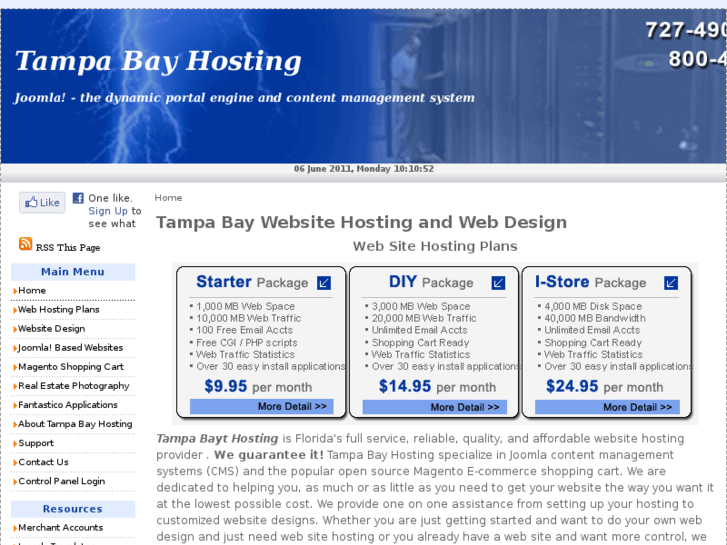Click the arrow icon on Starter Package
This screenshot has height=545, width=727.
point(324,282)
